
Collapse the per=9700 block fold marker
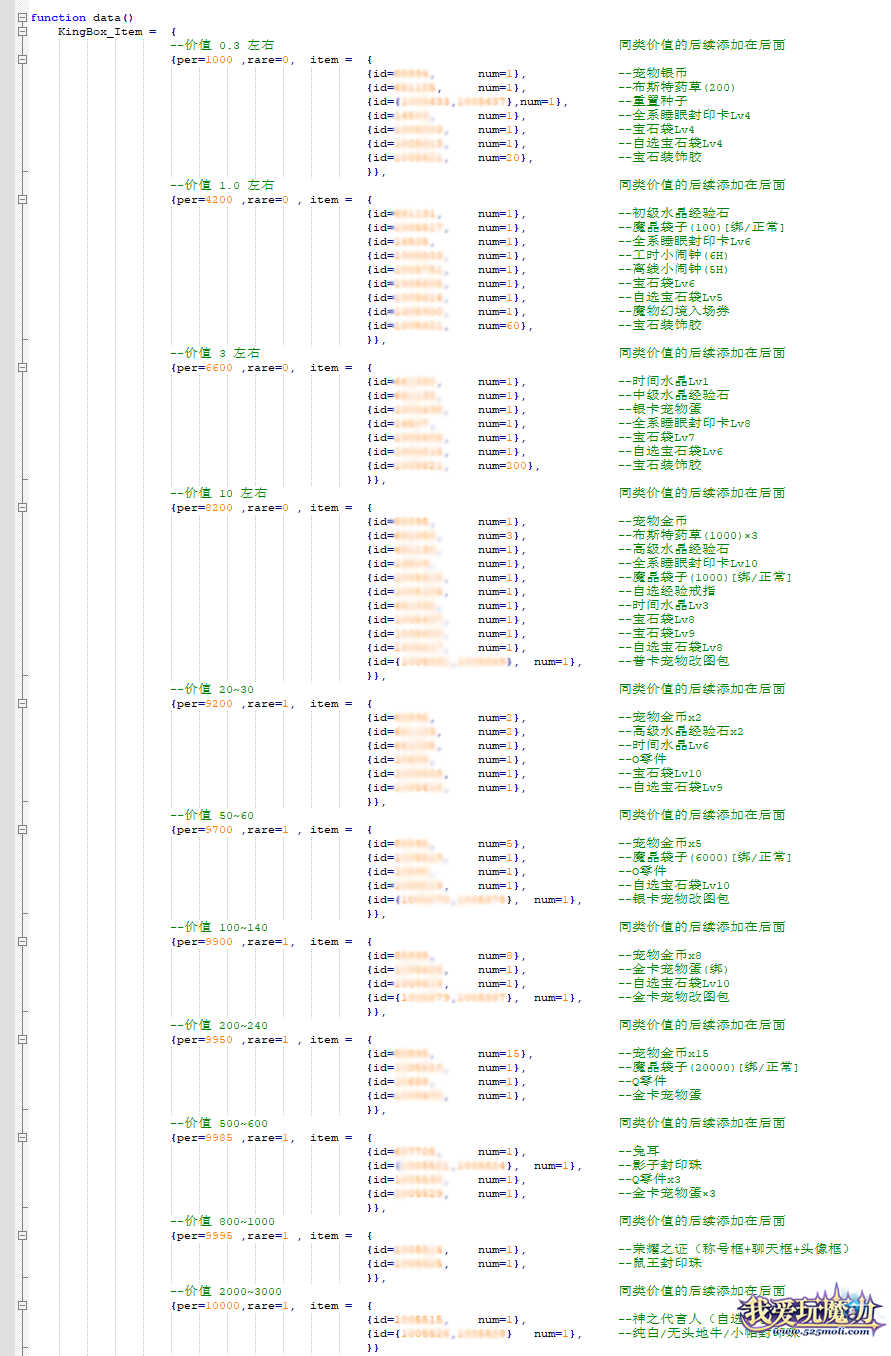22,830
